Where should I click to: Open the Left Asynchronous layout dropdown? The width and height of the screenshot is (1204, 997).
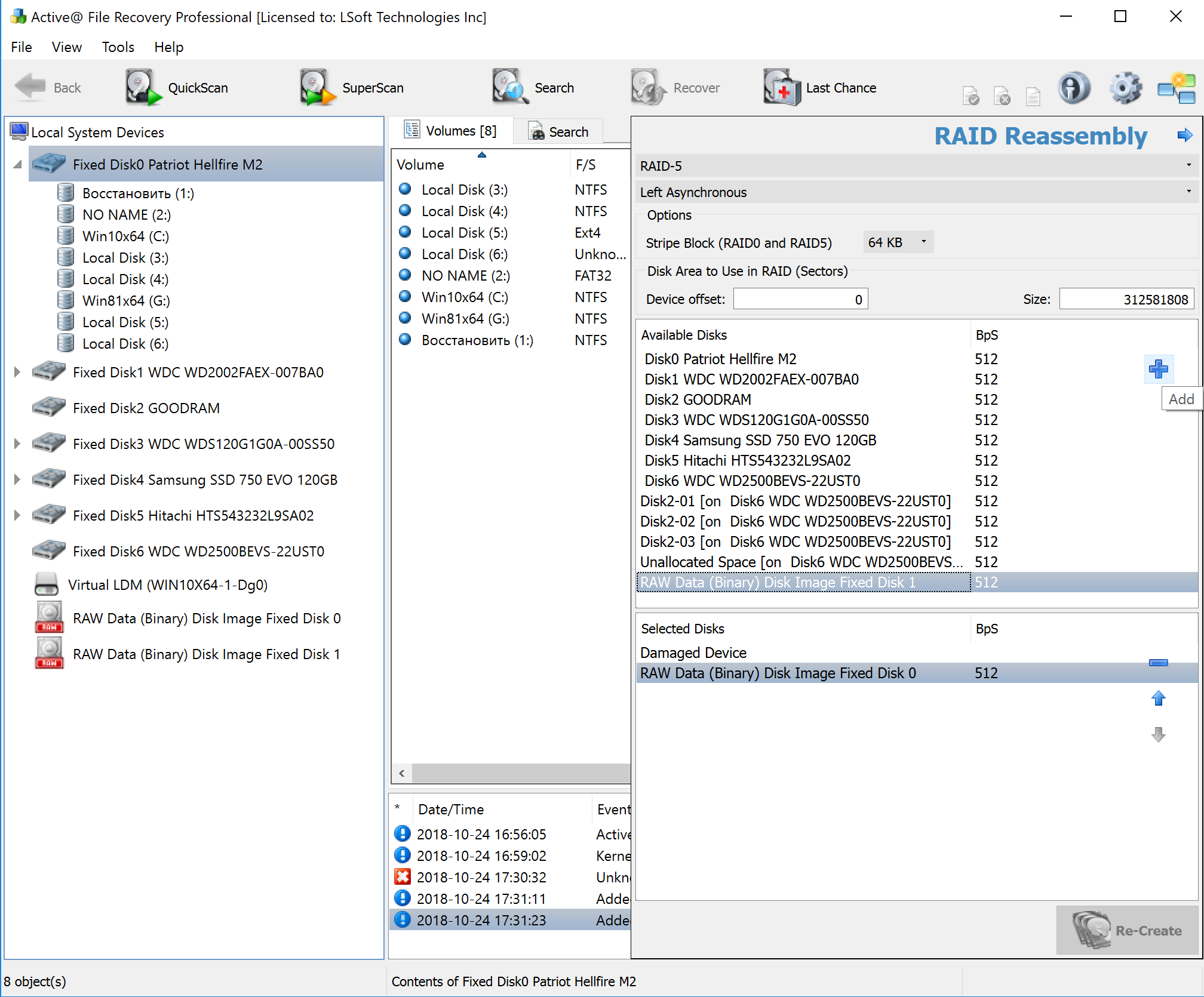916,192
